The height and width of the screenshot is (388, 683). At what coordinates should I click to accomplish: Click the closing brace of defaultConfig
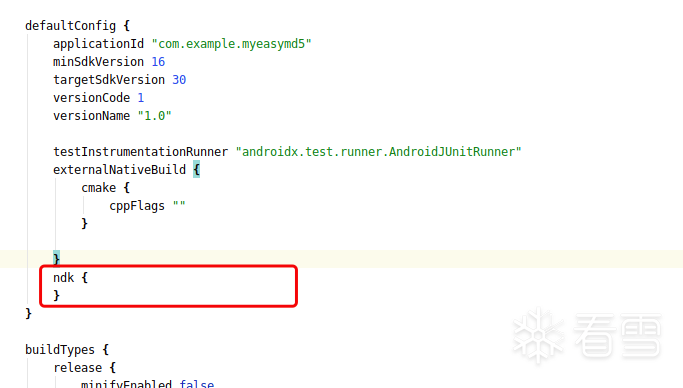coord(29,314)
